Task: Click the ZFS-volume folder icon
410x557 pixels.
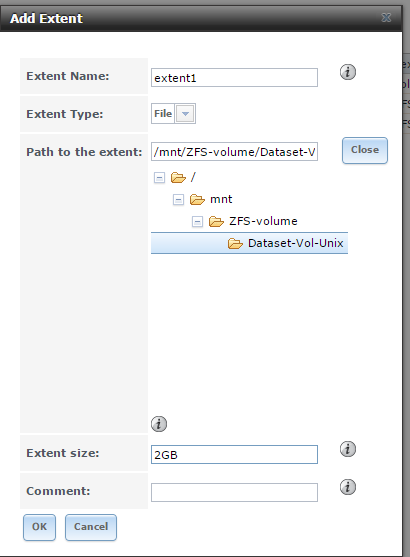Action: (x=216, y=221)
